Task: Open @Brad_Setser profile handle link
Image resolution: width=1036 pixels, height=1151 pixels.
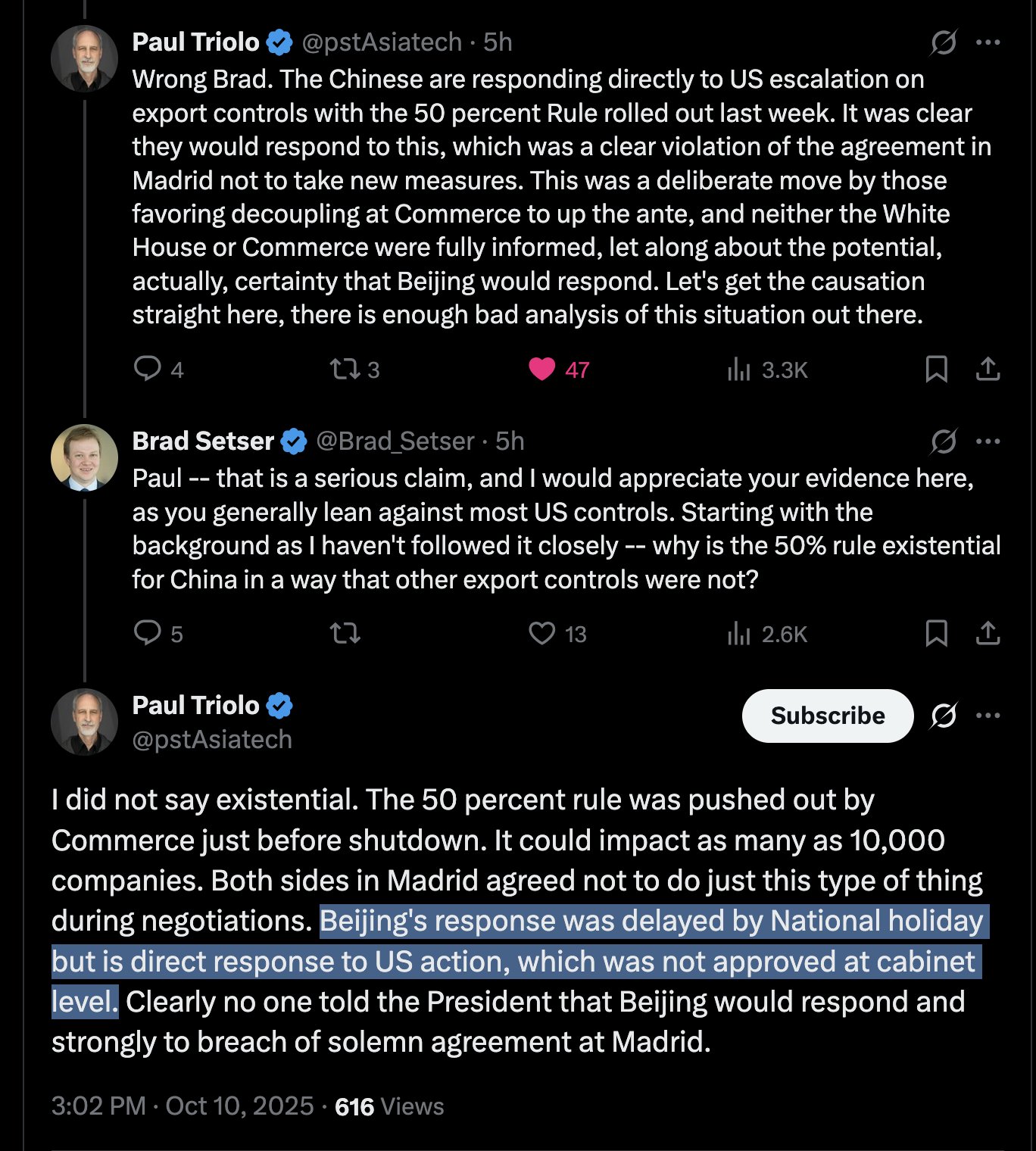Action: coord(395,441)
